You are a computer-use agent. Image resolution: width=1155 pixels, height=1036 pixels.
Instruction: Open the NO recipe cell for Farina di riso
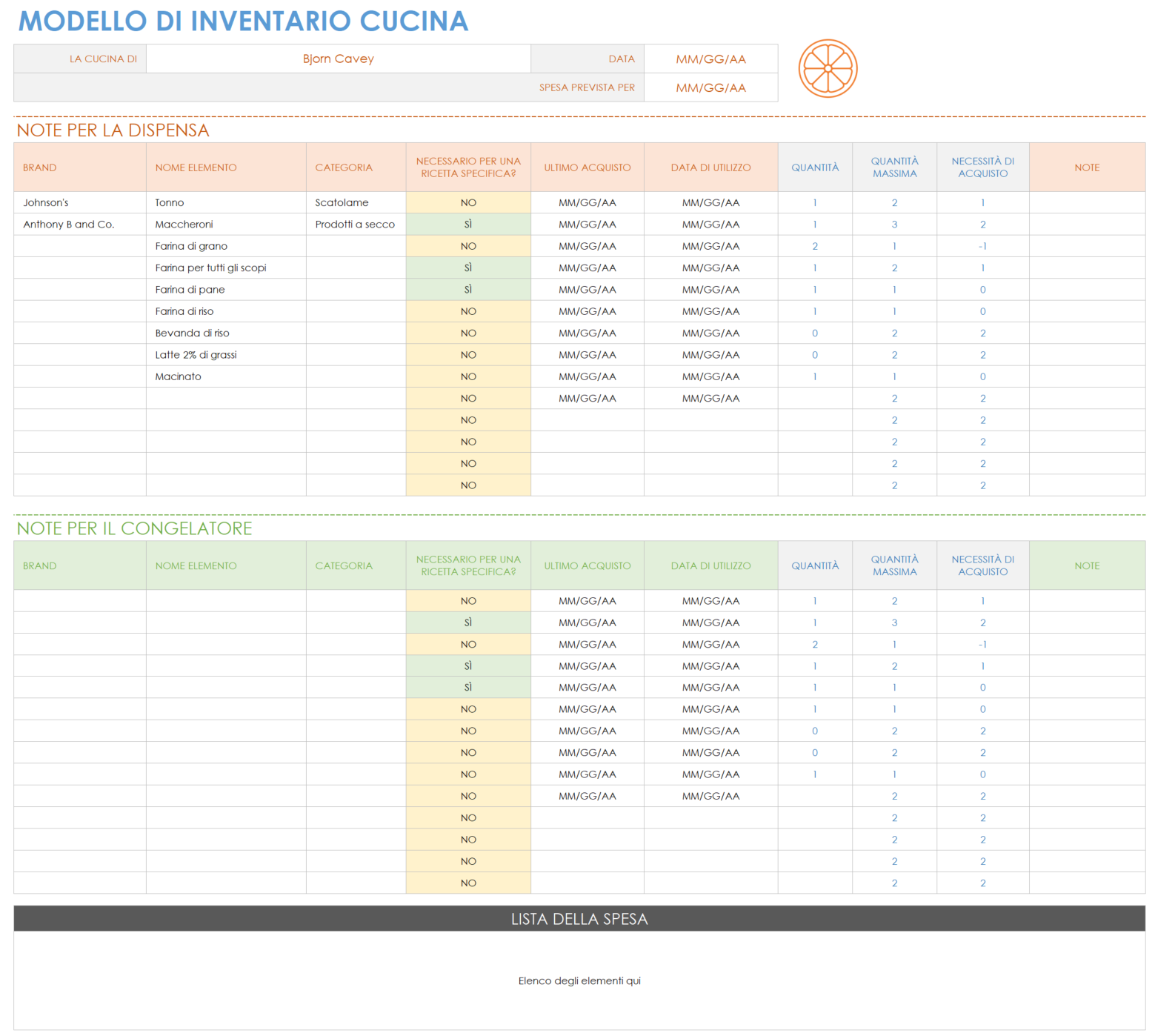click(468, 311)
